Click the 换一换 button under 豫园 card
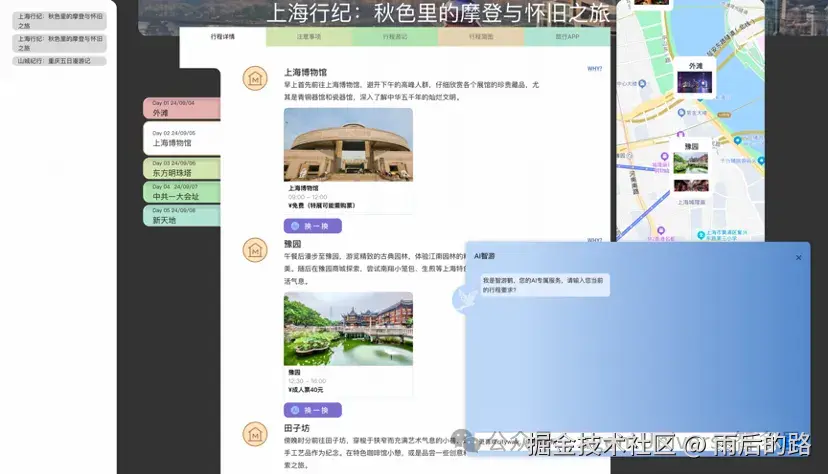Viewport: 828px width, 474px height. (313, 410)
